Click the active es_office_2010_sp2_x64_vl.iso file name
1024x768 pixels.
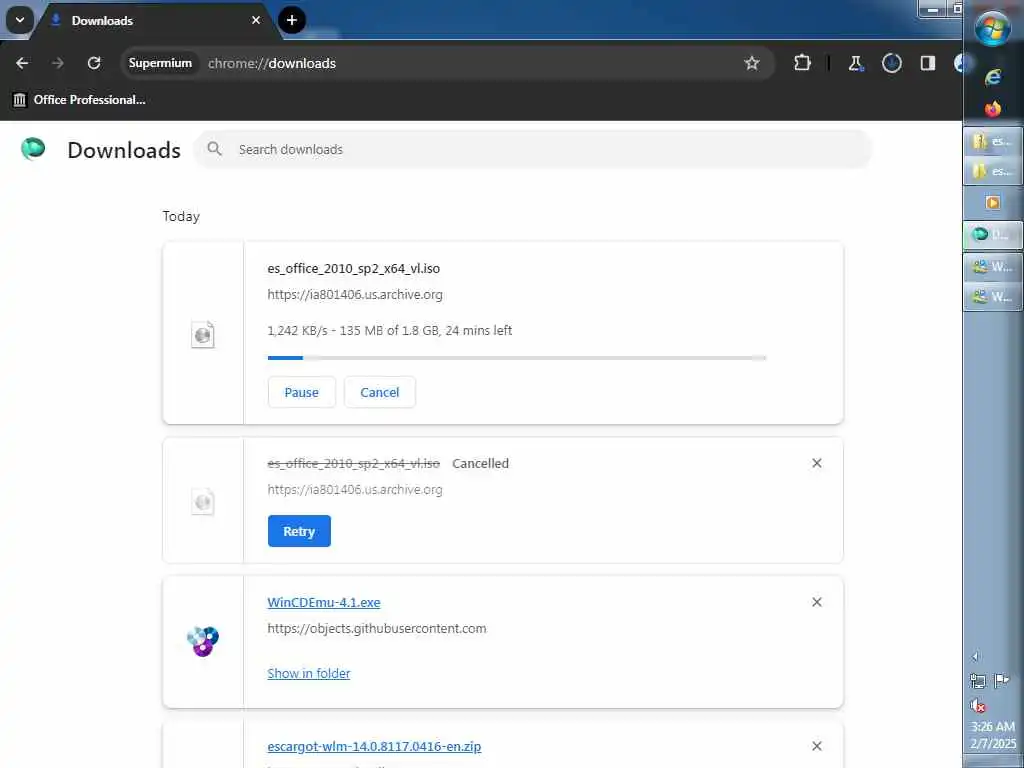(353, 268)
